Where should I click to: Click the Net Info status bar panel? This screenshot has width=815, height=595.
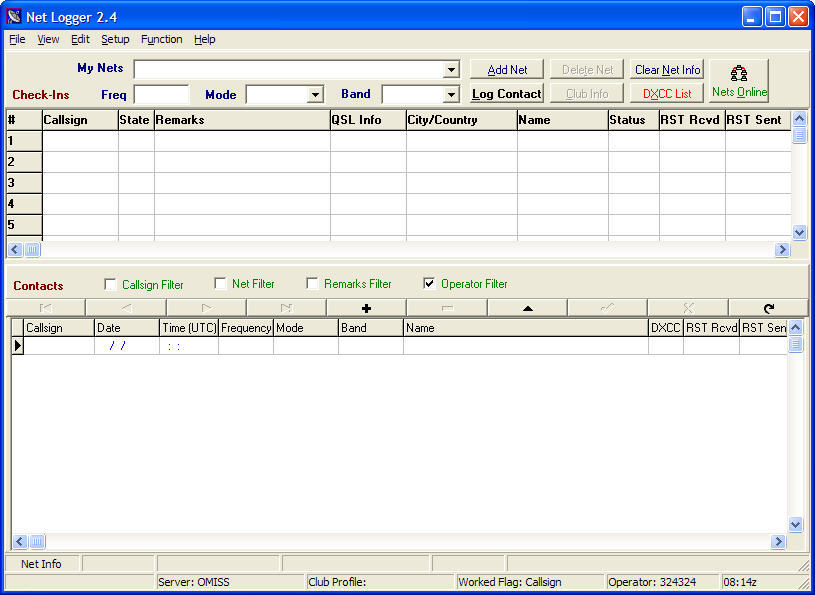(x=42, y=564)
